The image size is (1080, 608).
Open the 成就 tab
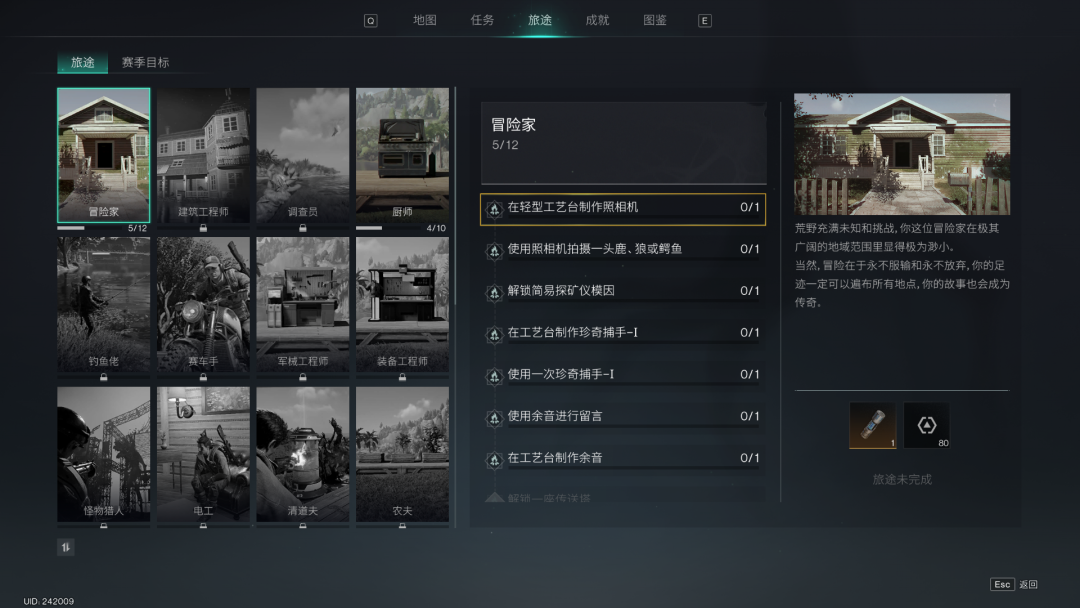tap(596, 19)
